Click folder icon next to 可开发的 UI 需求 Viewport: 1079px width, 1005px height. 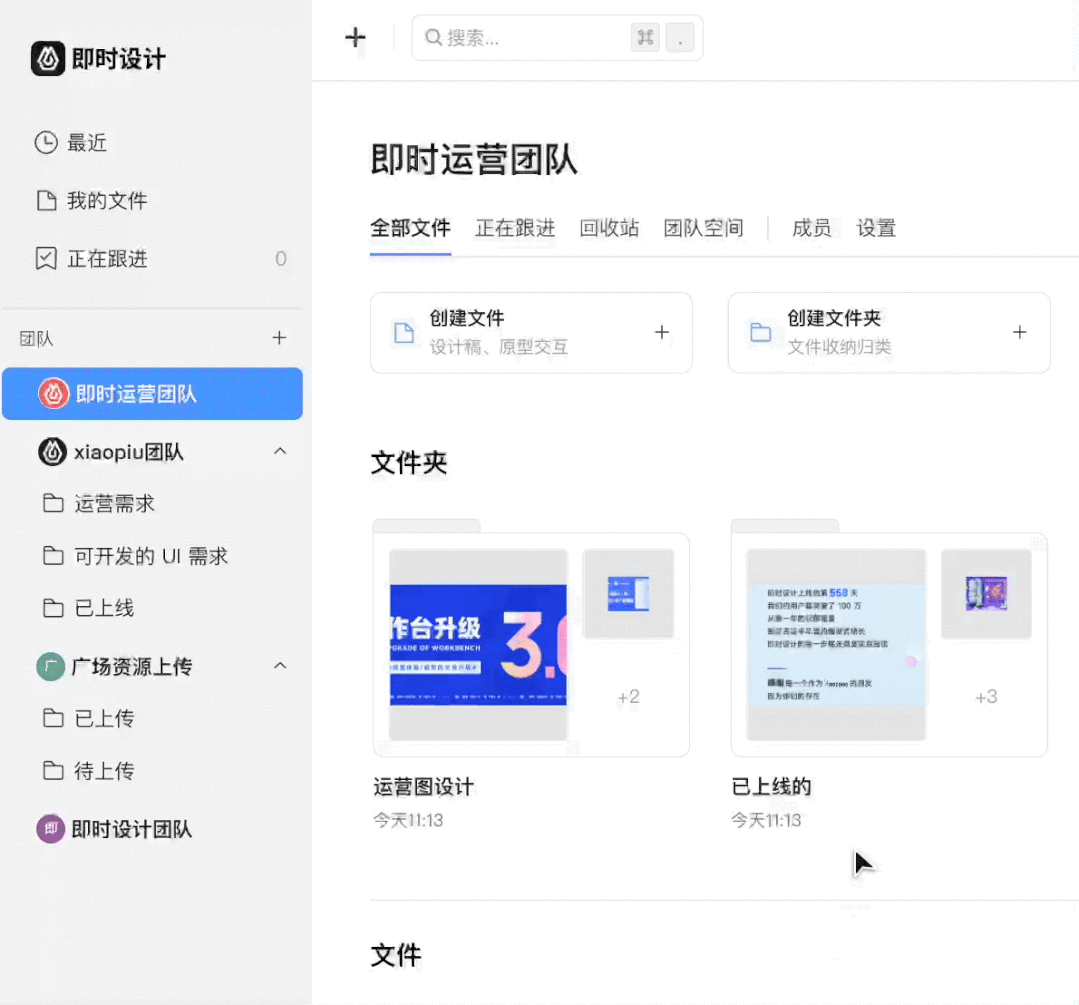[x=53, y=556]
